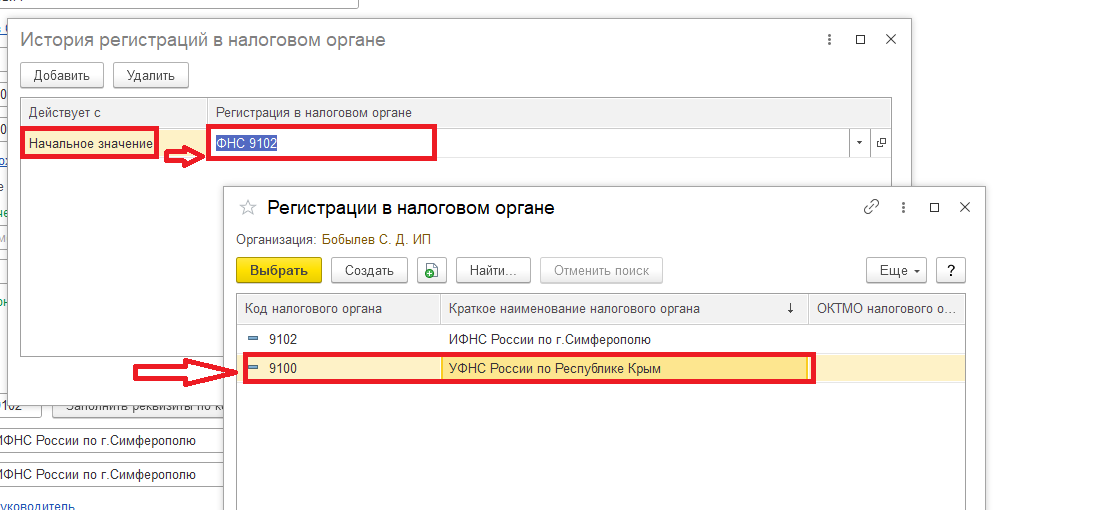Click the question mark help button

pyautogui.click(x=950, y=271)
